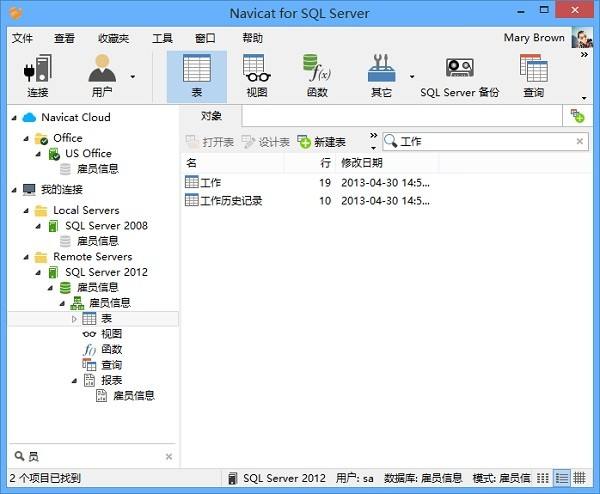Open the 其它 other objects button
This screenshot has width=600, height=494.
pyautogui.click(x=381, y=77)
